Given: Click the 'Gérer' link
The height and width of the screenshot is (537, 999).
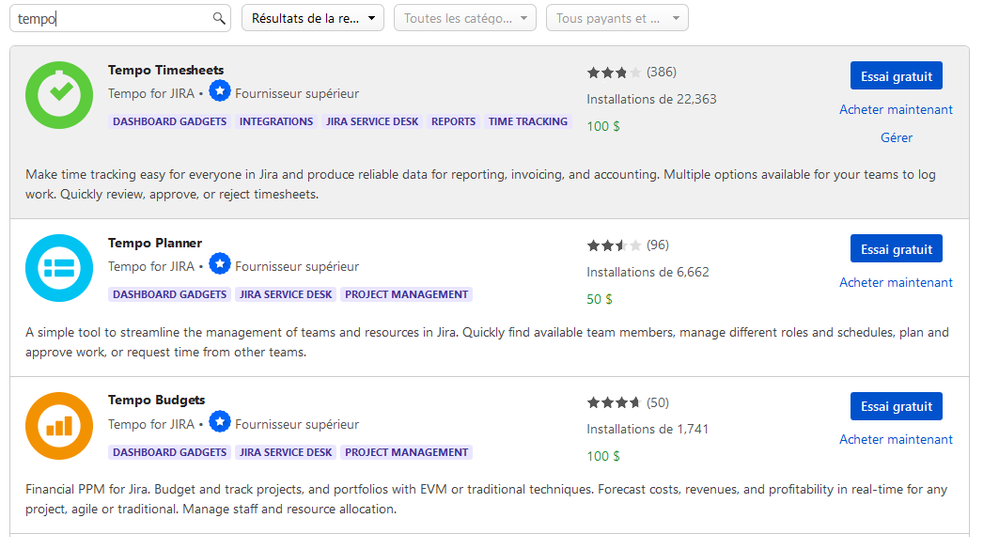Looking at the screenshot, I should pyautogui.click(x=896, y=138).
